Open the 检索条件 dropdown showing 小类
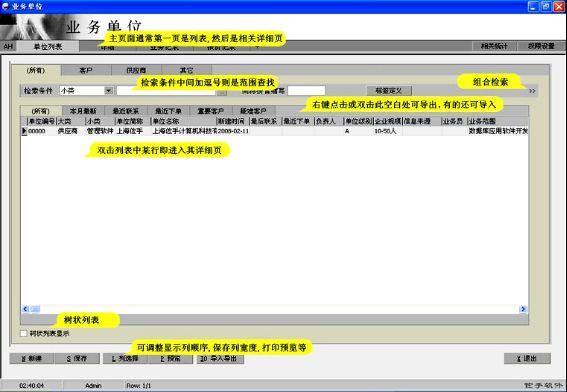The height and width of the screenshot is (392, 567). (86, 91)
